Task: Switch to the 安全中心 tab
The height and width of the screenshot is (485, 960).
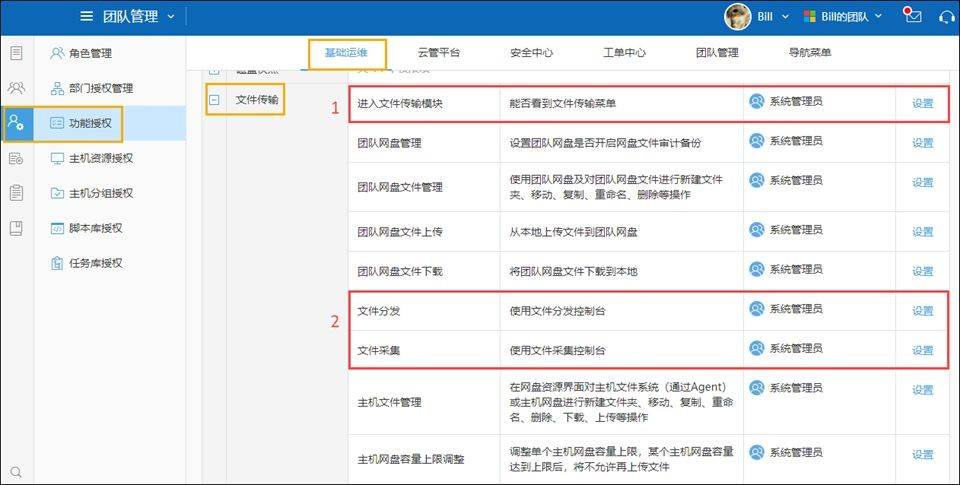Action: click(531, 53)
